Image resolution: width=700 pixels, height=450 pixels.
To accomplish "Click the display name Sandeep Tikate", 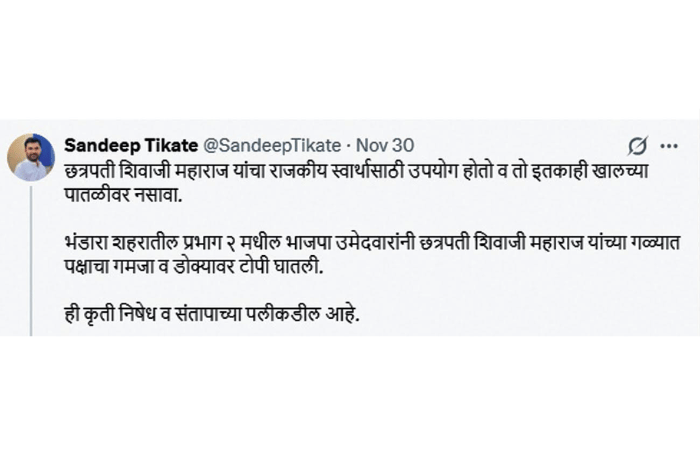I will click(x=131, y=145).
